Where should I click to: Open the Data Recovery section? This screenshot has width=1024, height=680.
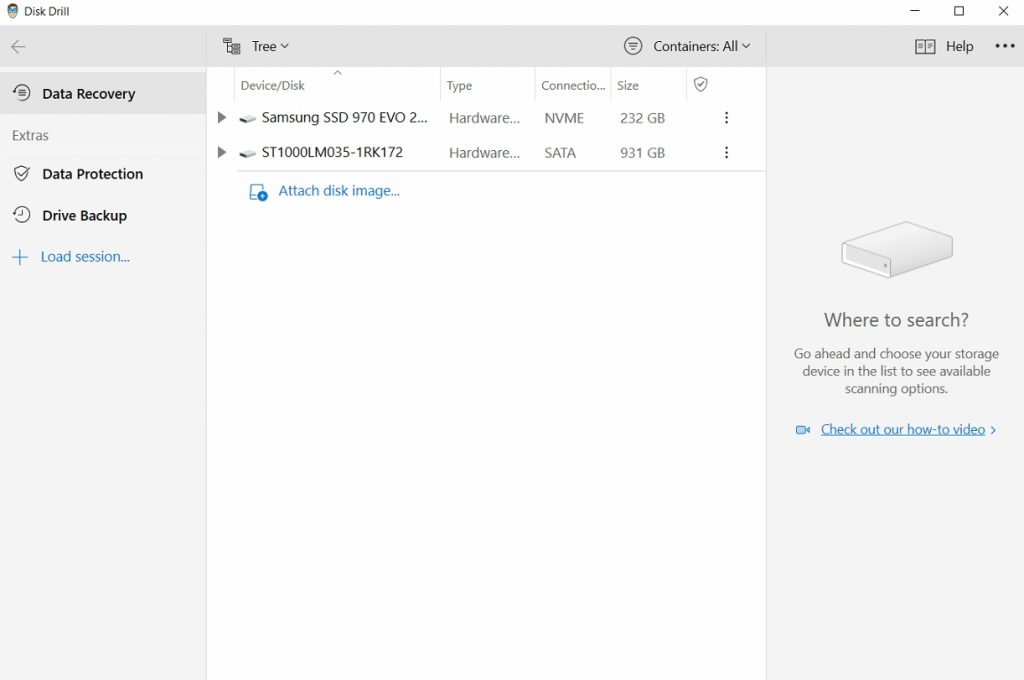103,93
